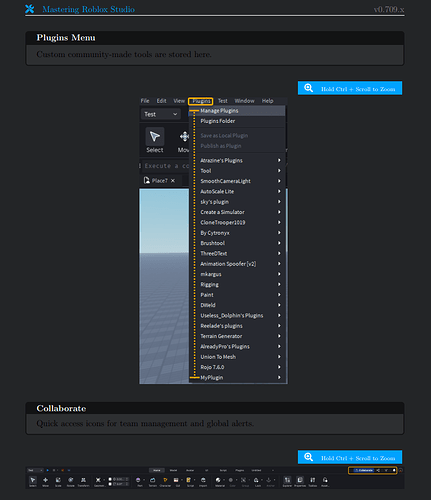The width and height of the screenshot is (431, 500).
Task: Click the Import icon in the bottom toolbar
Action: 203,480
